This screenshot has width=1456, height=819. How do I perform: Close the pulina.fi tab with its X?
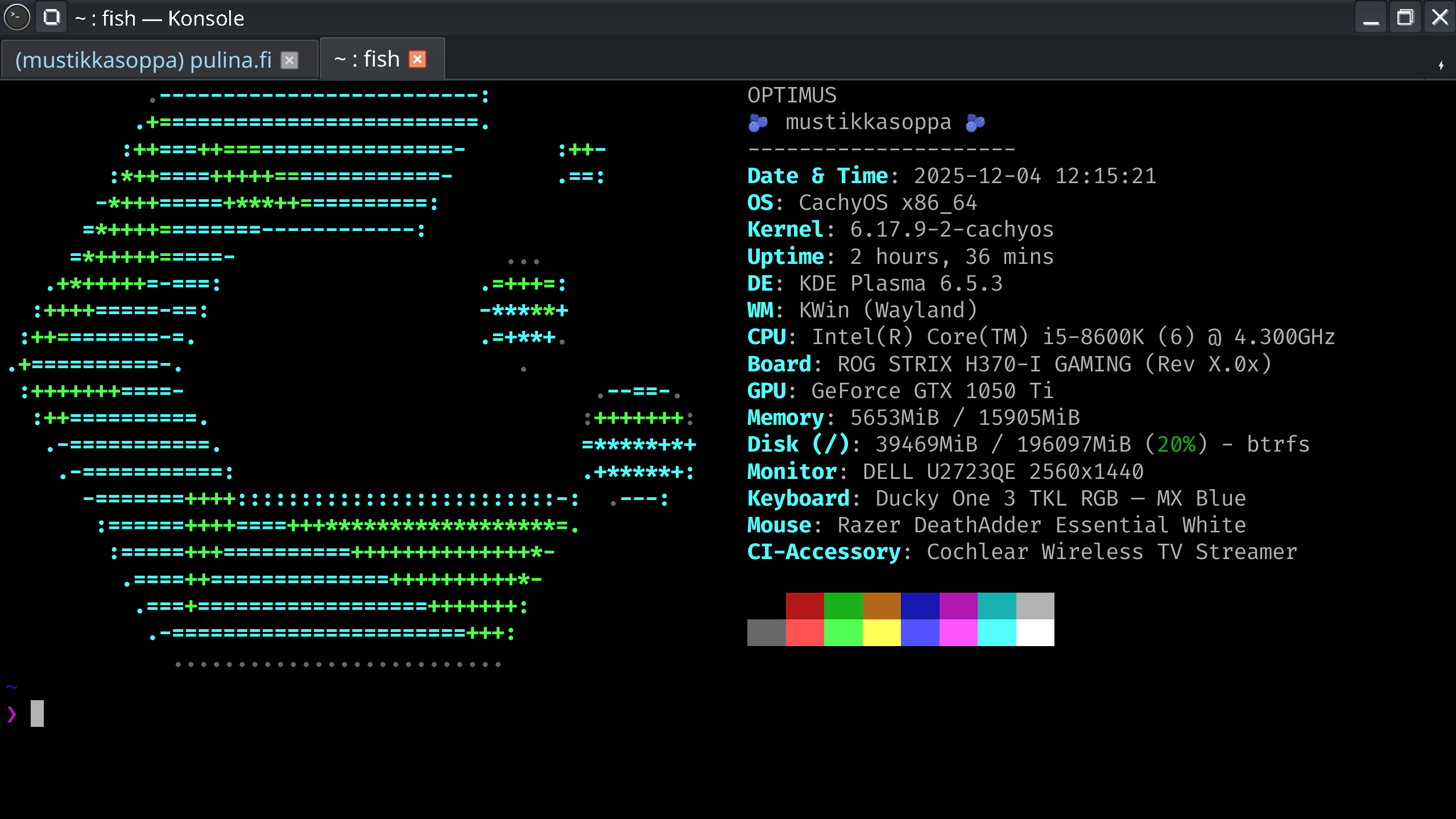tap(289, 60)
